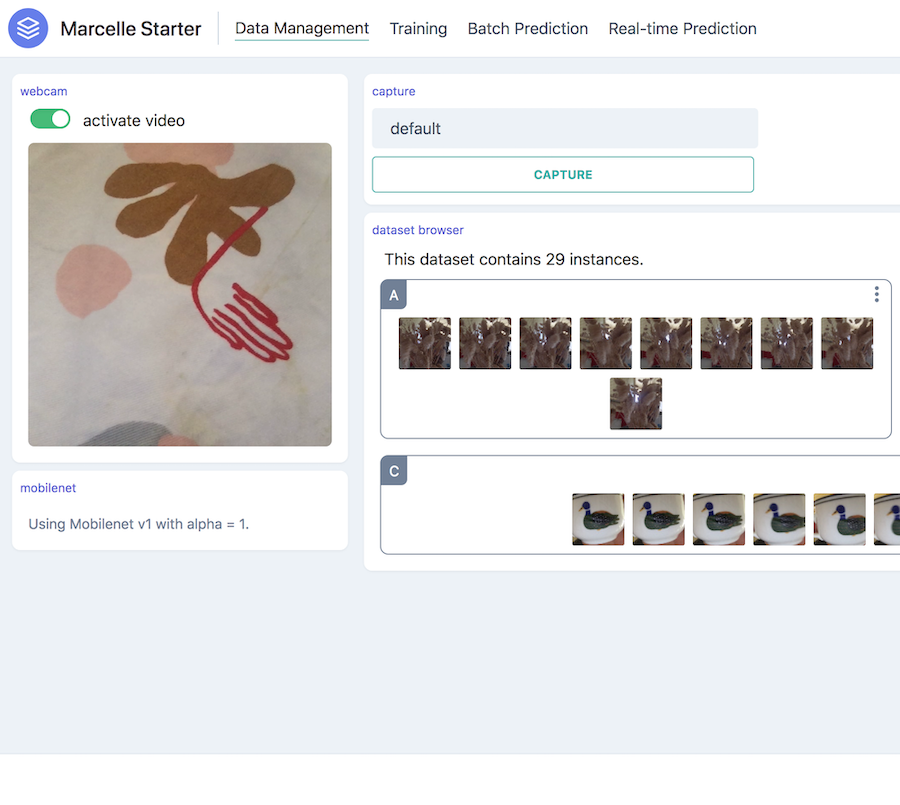Select the fifth duck mug thumbnail in class C
Viewport: 900px width, 805px height.
839,519
